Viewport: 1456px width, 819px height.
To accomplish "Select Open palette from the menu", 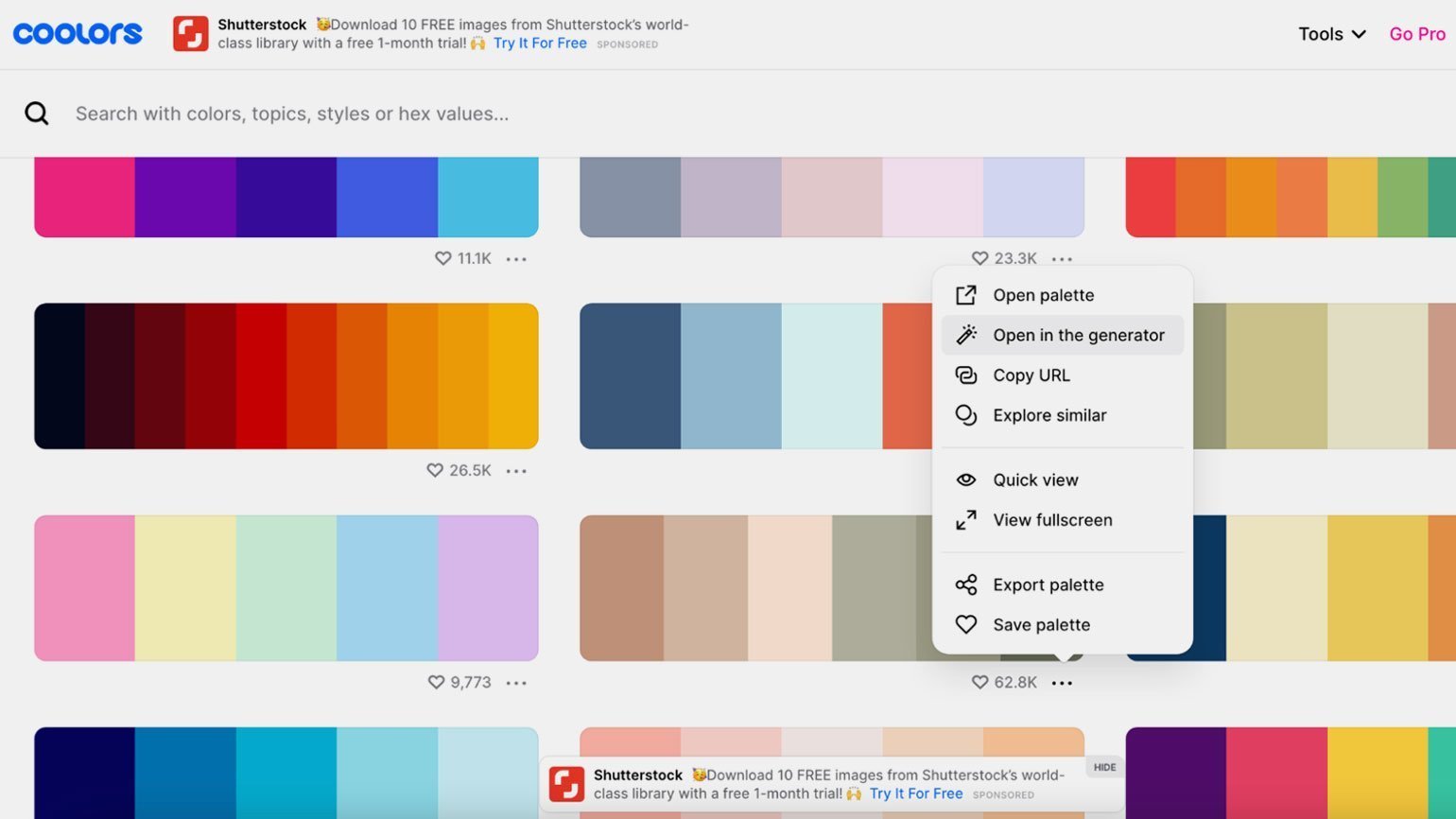I will click(x=1062, y=295).
